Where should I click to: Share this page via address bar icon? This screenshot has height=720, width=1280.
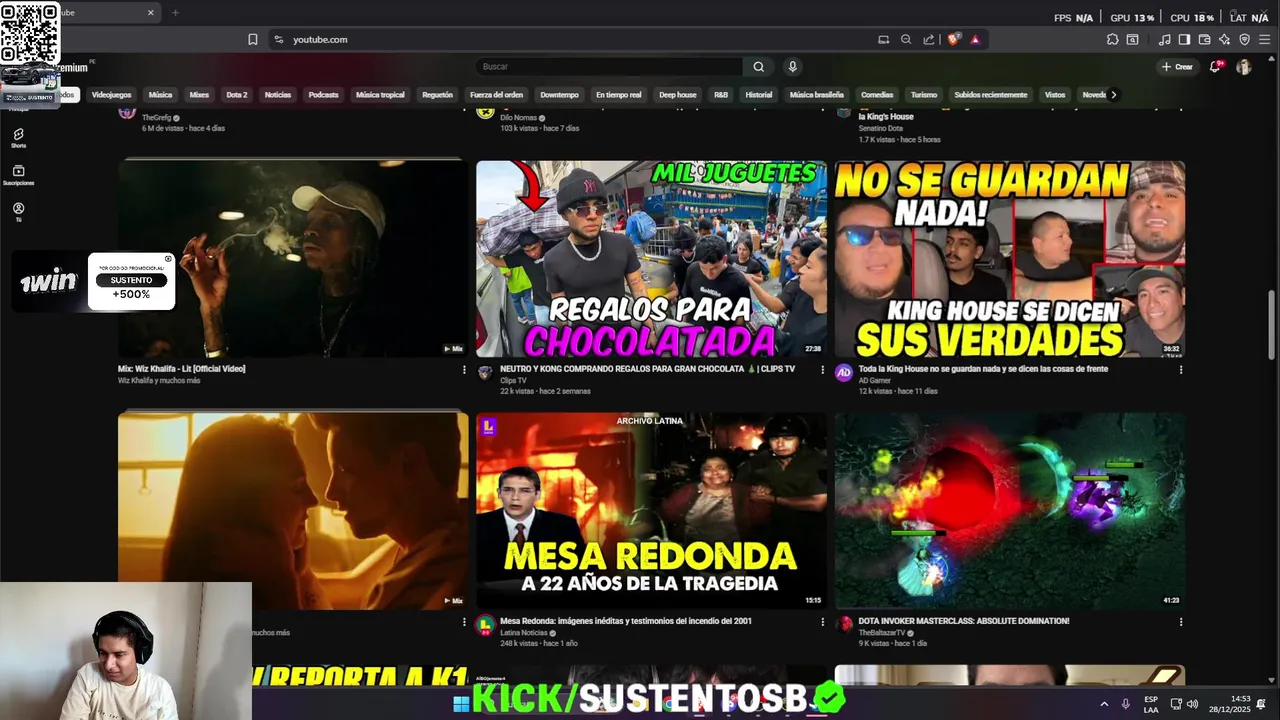[x=929, y=40]
